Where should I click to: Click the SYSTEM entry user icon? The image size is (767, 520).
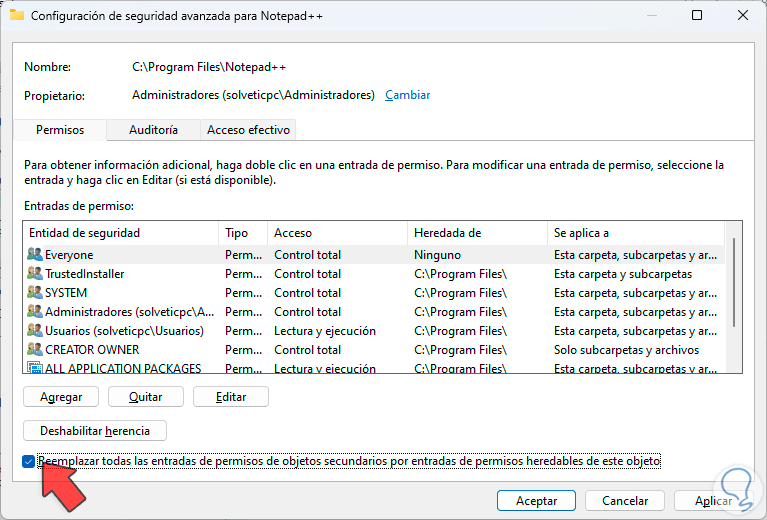coord(35,293)
